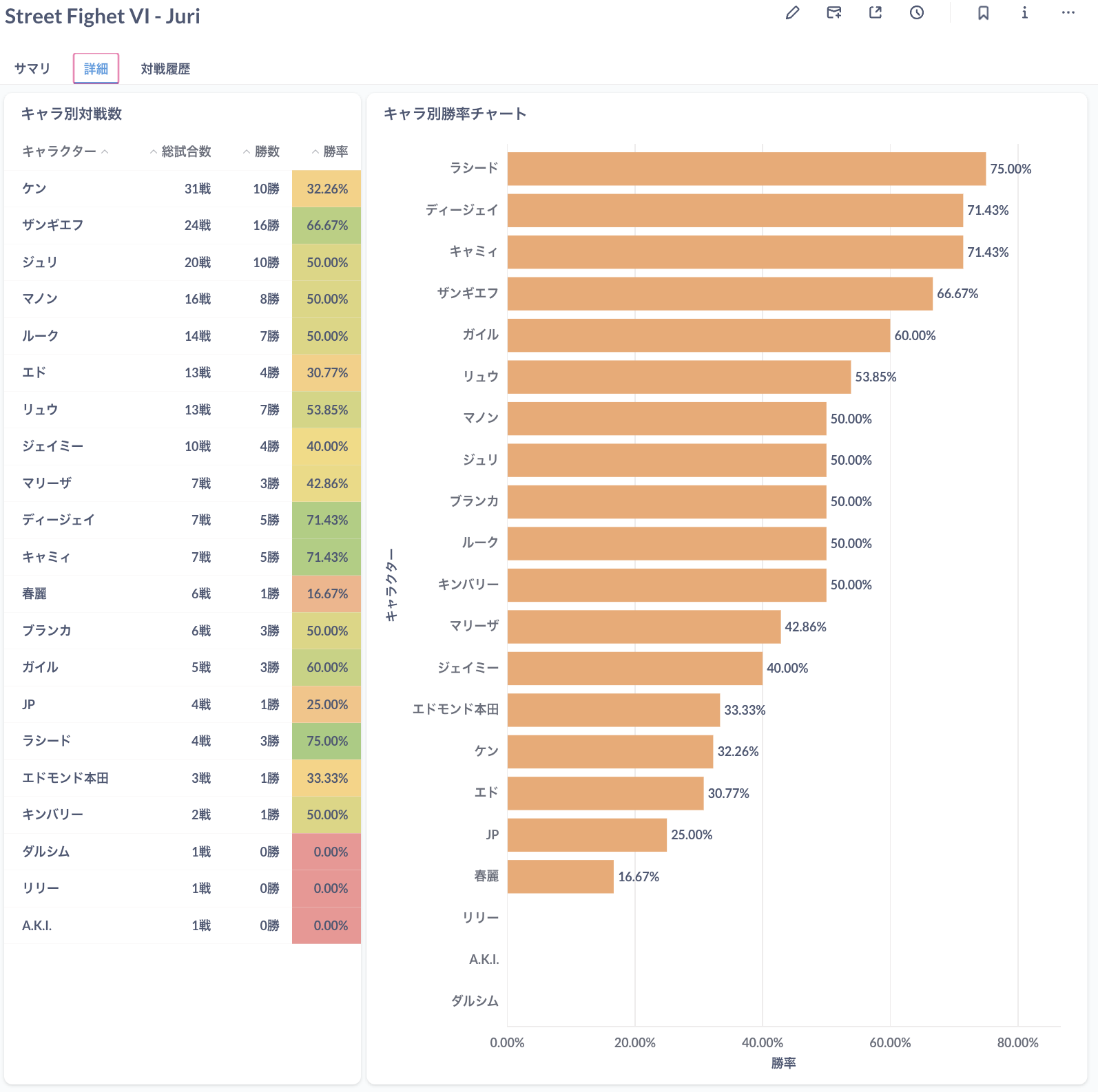Open auto-refresh clock icon

[916, 13]
